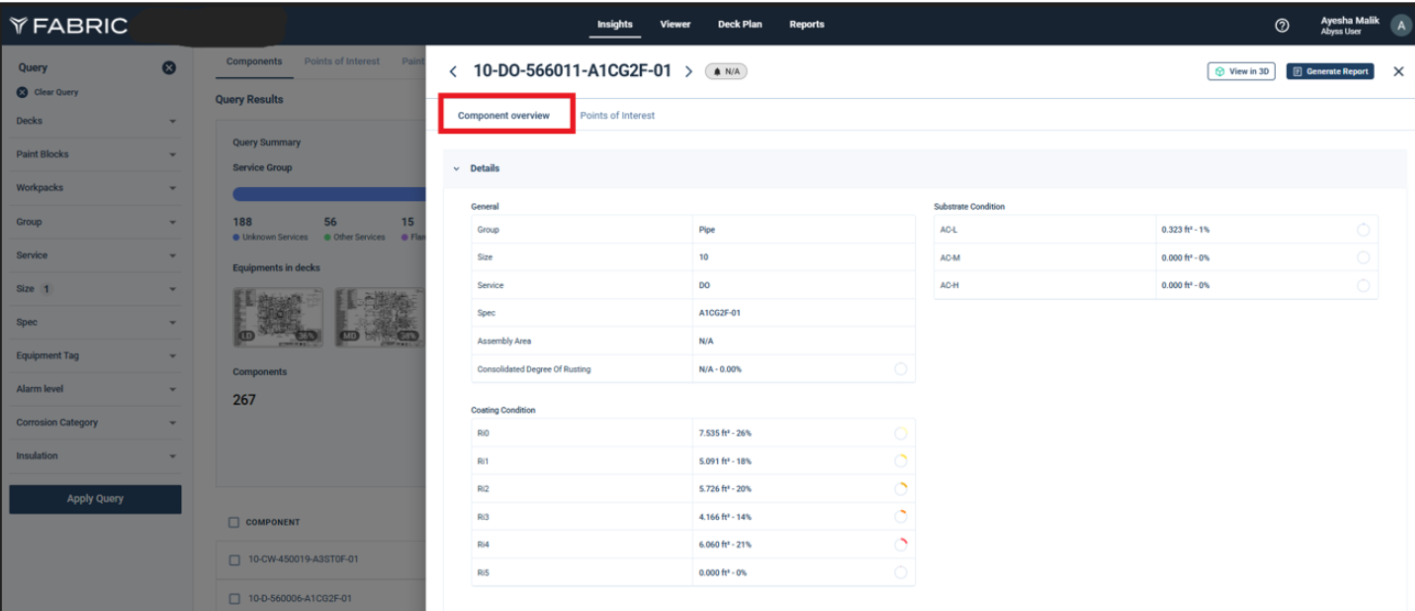
Task: Go to previous component with left chevron
Action: 453,72
